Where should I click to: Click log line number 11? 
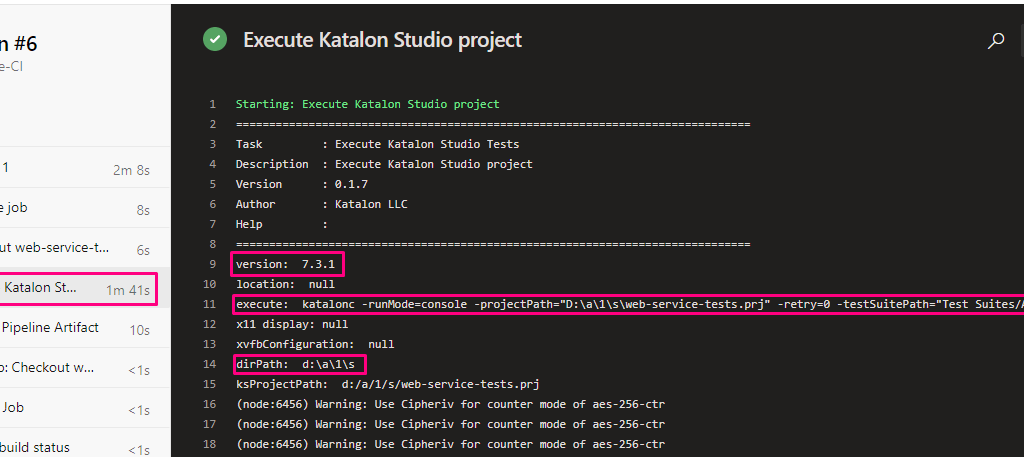(x=210, y=304)
